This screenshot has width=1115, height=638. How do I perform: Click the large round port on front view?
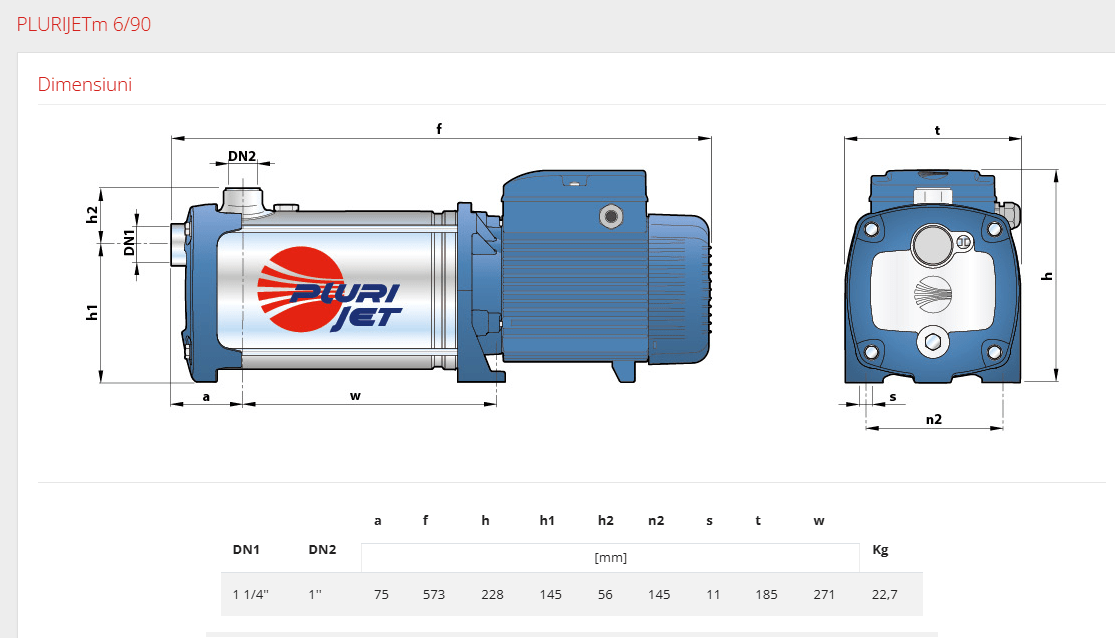[931, 243]
